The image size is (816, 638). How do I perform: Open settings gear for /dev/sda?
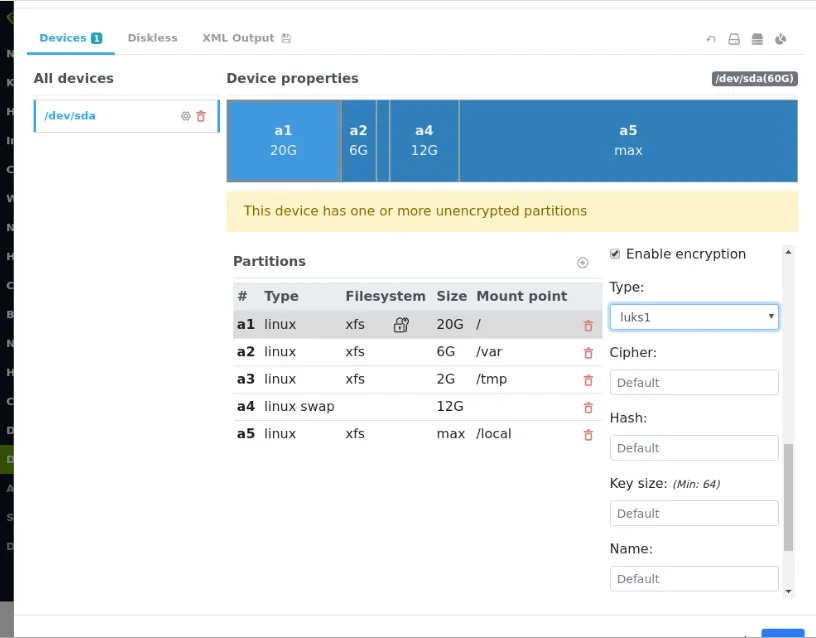pyautogui.click(x=186, y=116)
